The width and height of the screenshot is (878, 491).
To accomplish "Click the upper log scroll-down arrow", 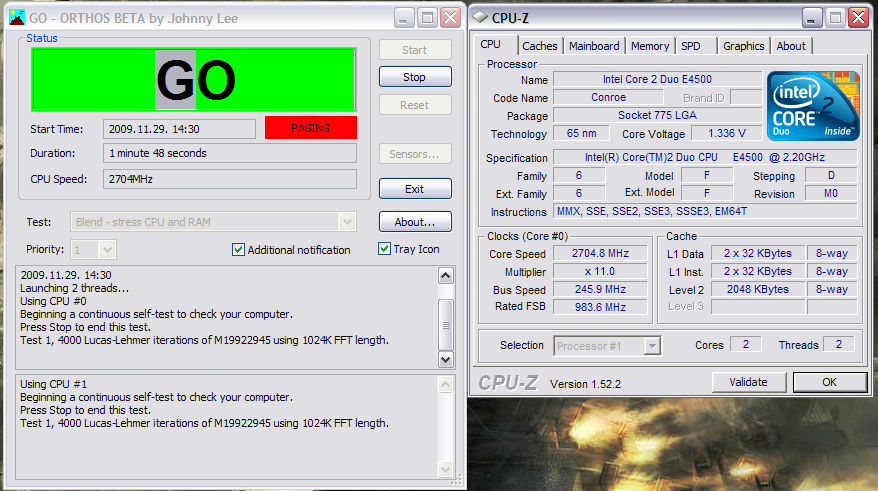I will (x=446, y=359).
